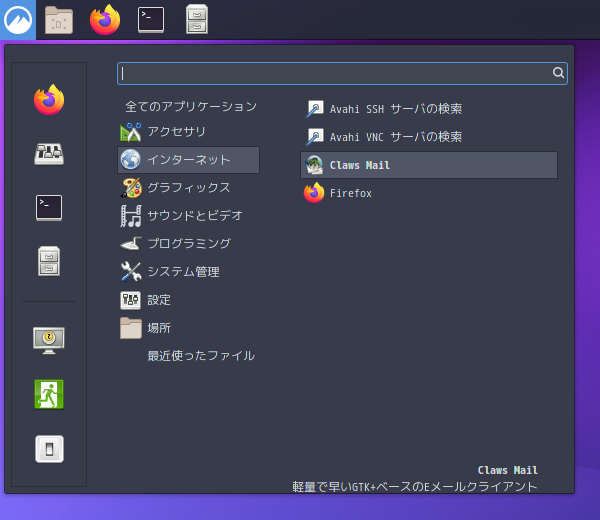Open file manager cabinet icon in favorites sidebar

click(49, 261)
